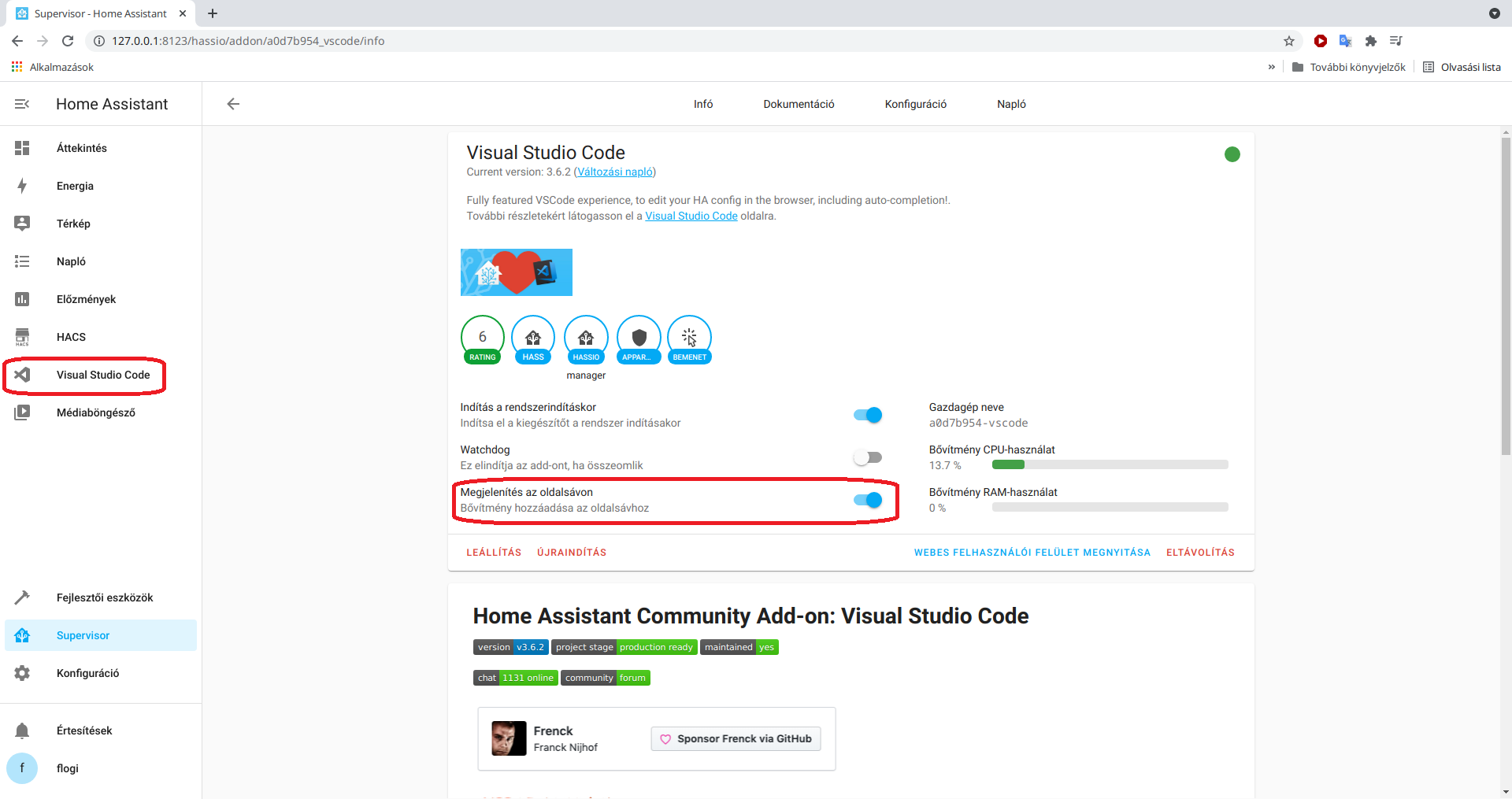Click the BEMENET ingress badge
1512x799 pixels.
click(x=690, y=340)
